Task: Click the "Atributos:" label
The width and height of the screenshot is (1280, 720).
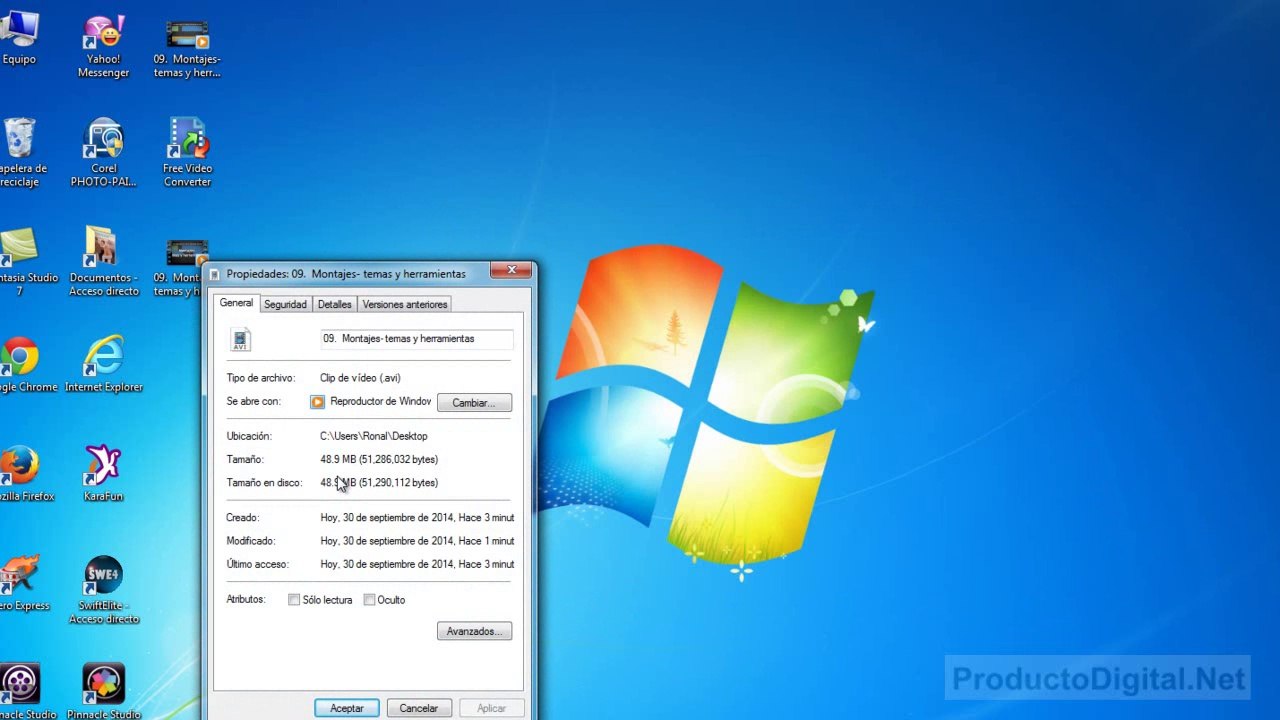Action: point(246,599)
